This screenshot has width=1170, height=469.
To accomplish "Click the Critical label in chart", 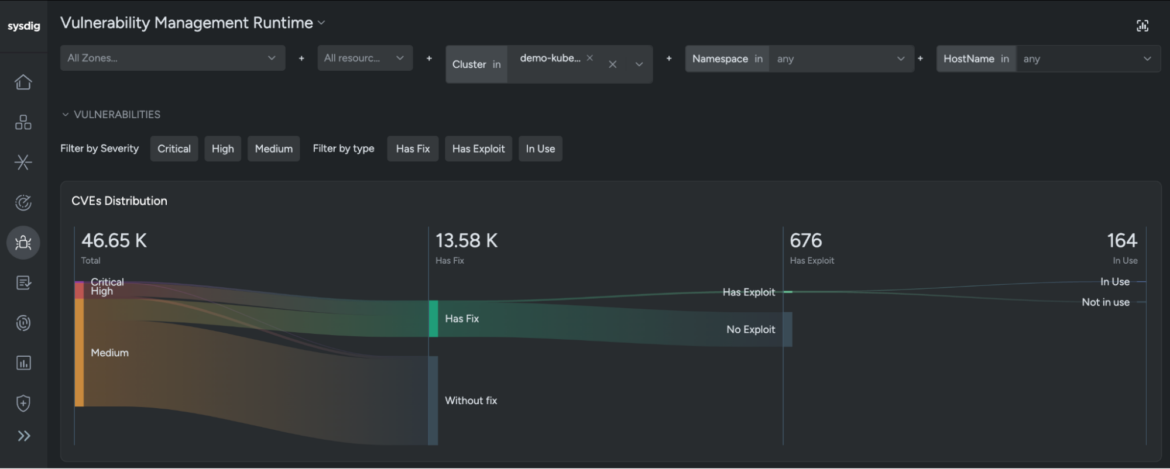I will point(107,282).
